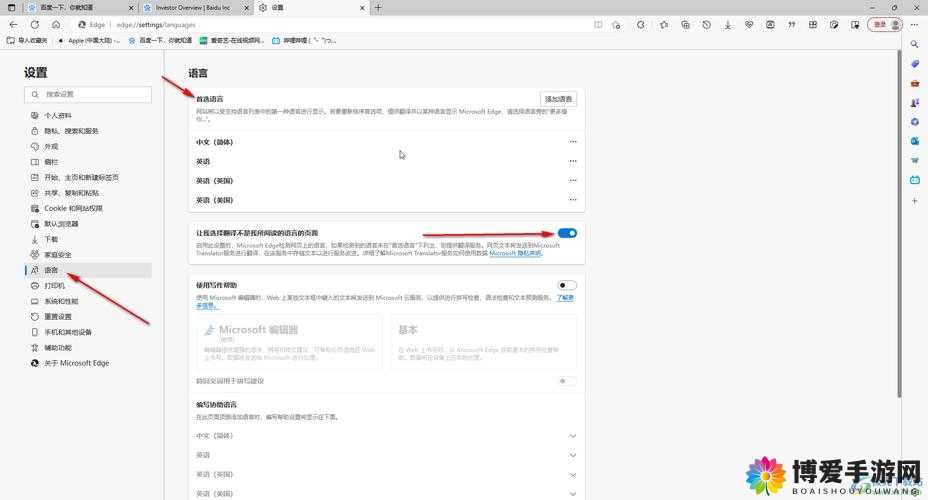The image size is (928, 500).
Task: Open 外观 appearance settings
Action: 88,146
